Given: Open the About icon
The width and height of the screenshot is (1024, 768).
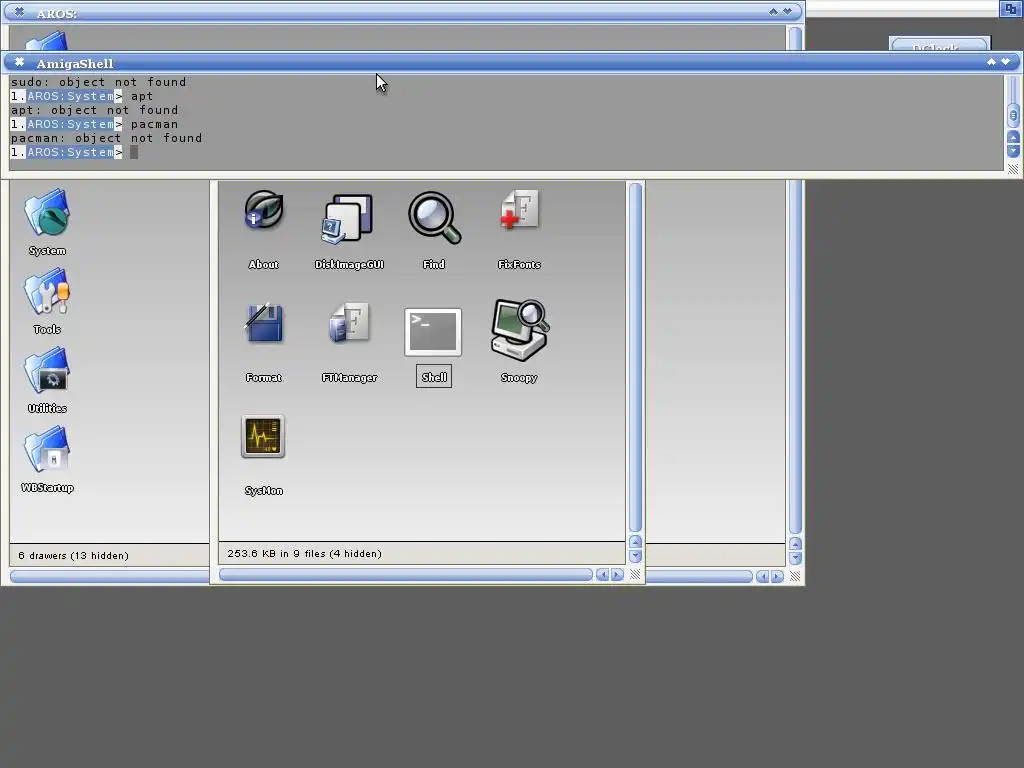Looking at the screenshot, I should (x=264, y=210).
